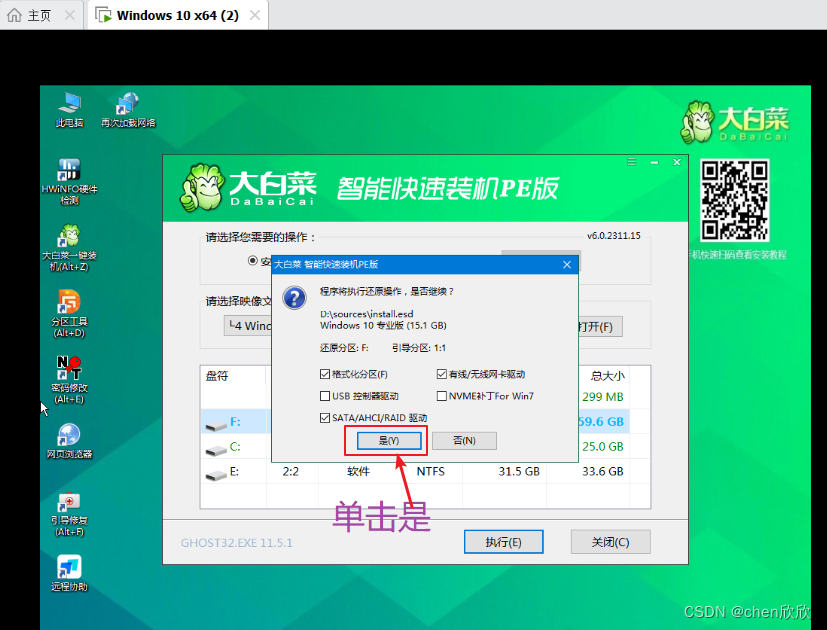Click the 31.5 GB cell in E: row

519,471
